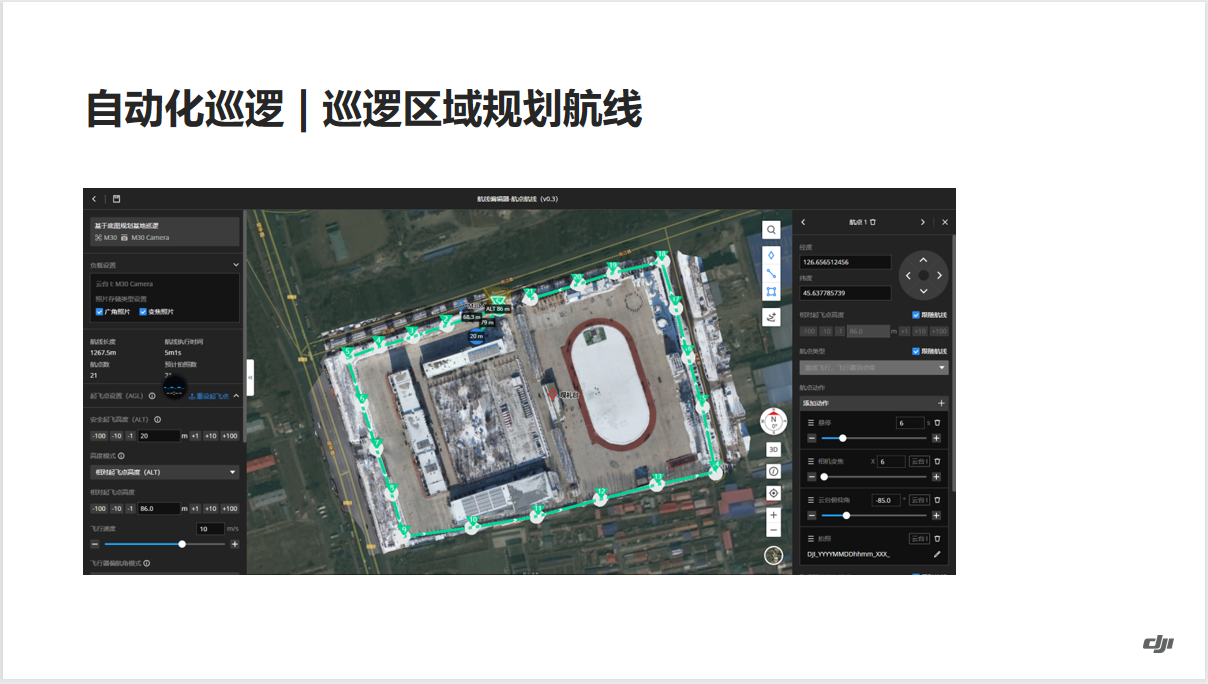Collapse the 起飞点设置 section chevron
This screenshot has width=1208, height=684.
(236, 396)
